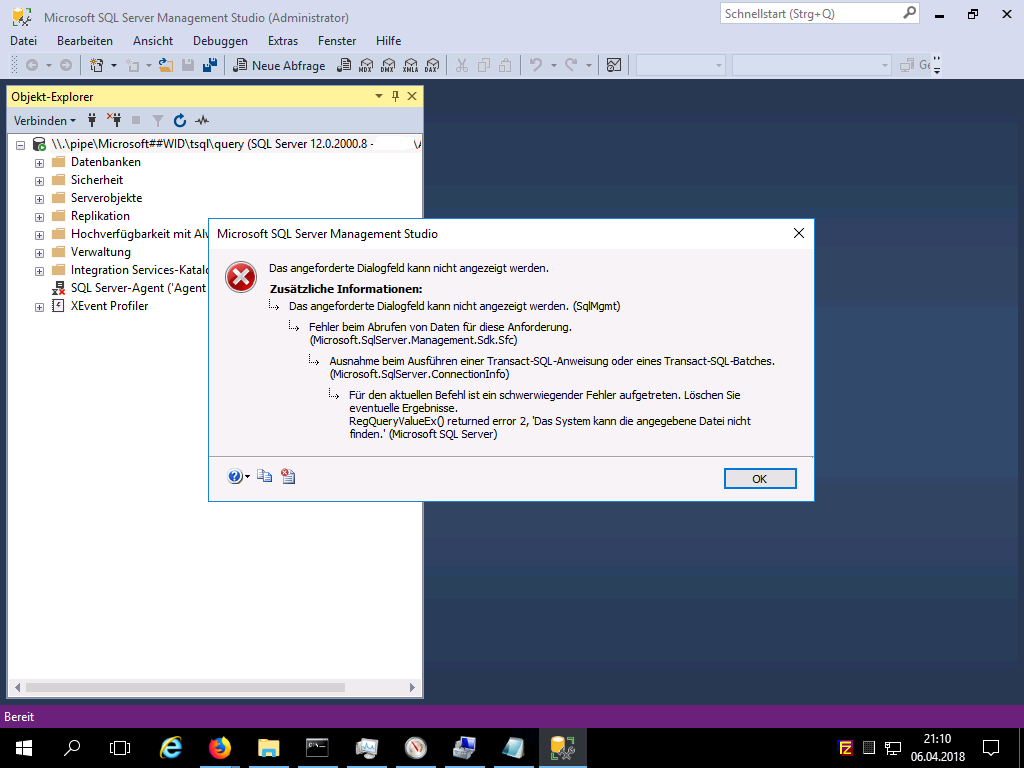Click the Schnellstart search field
1024x768 pixels.
pyautogui.click(x=810, y=14)
